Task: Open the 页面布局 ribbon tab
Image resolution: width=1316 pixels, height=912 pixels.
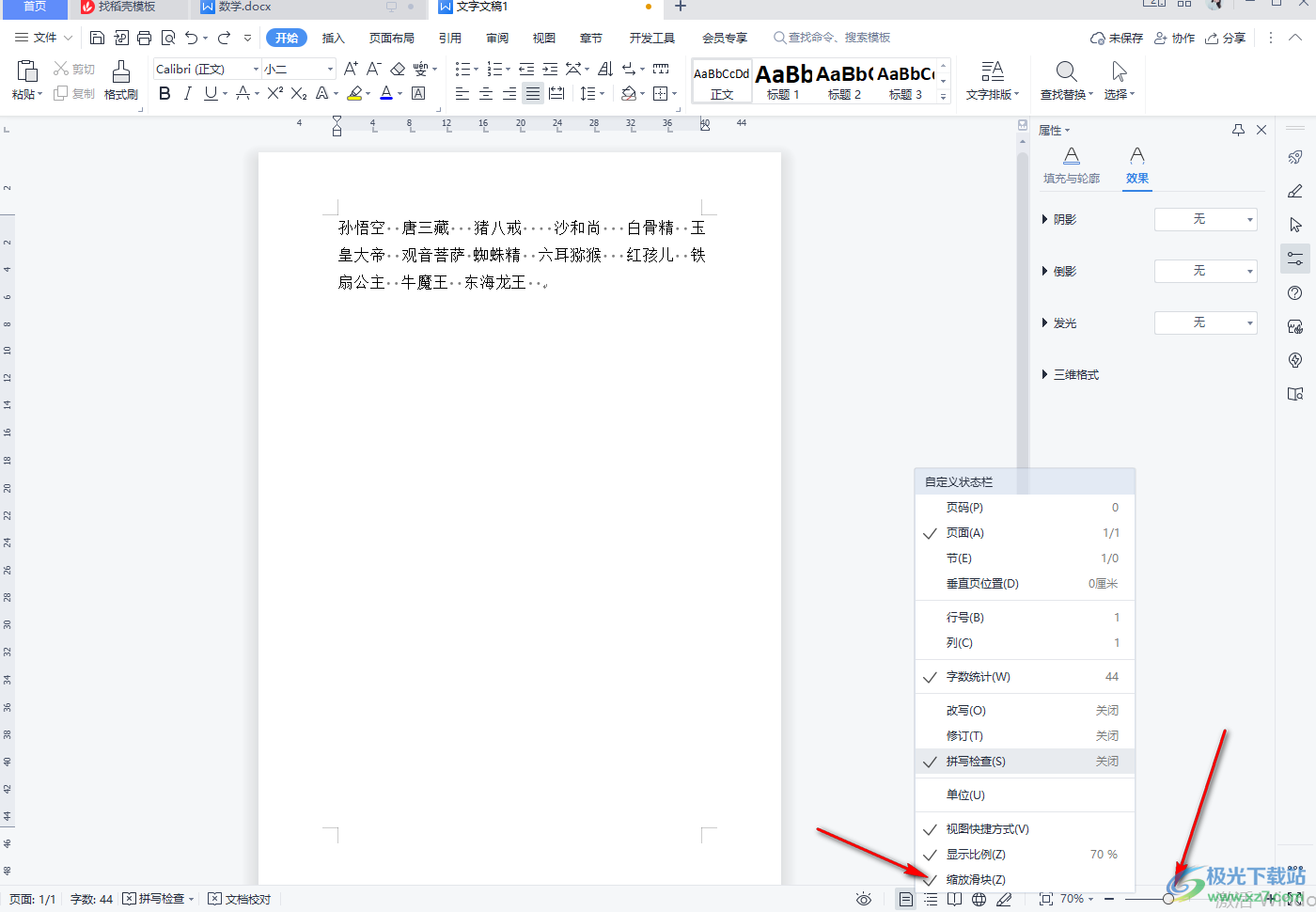Action: tap(392, 38)
